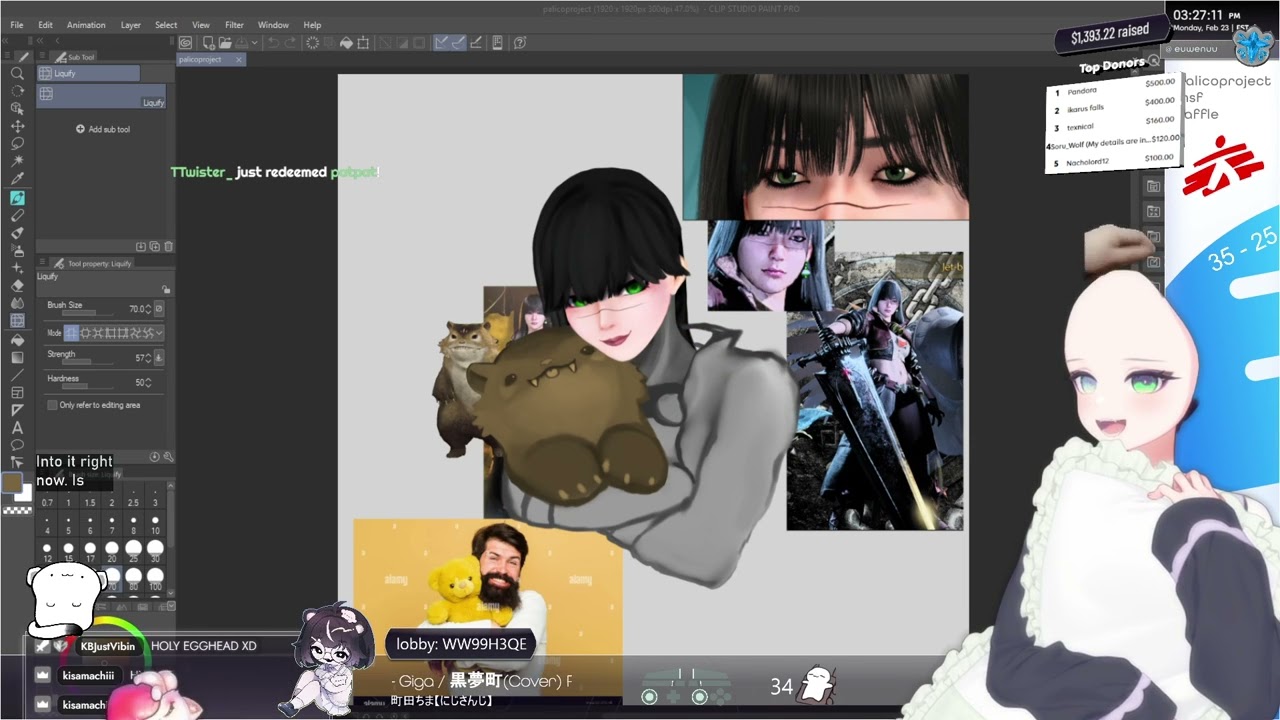Select the Eyedropper tool
This screenshot has width=1280, height=720.
[x=17, y=179]
